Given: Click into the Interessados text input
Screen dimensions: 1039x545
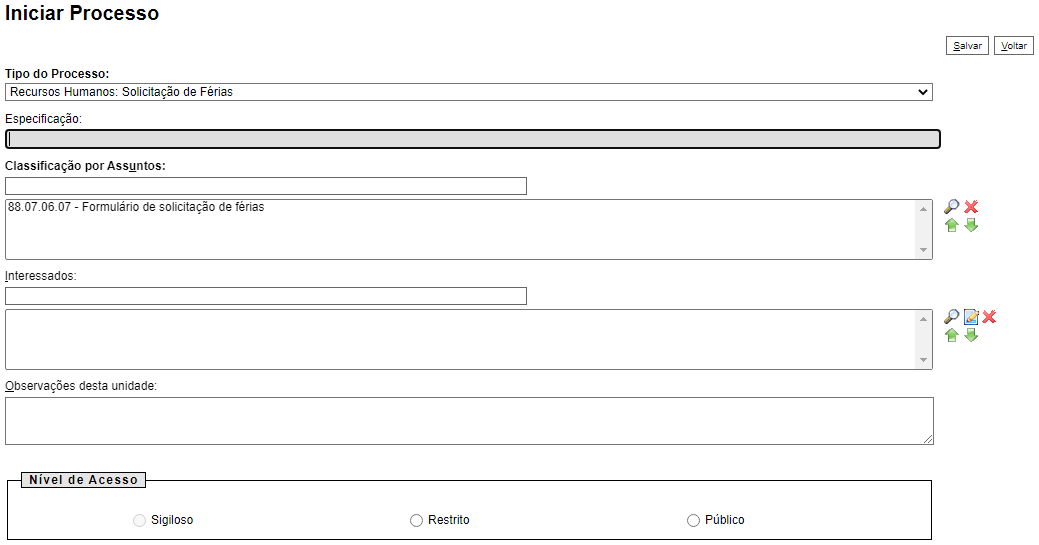Looking at the screenshot, I should tap(265, 296).
